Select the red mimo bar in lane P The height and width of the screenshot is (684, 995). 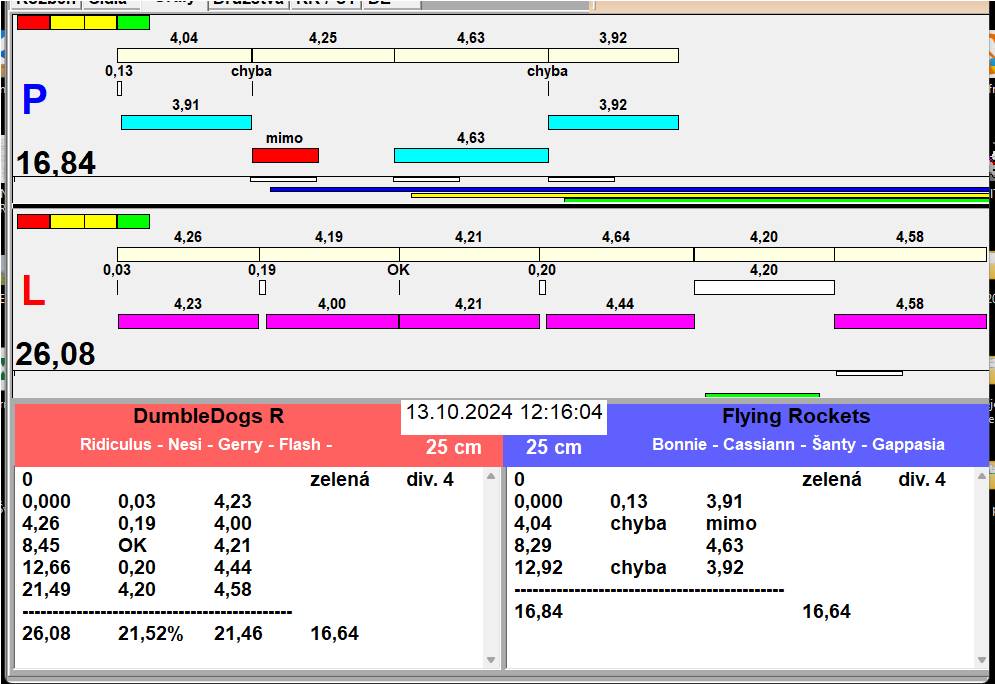tap(285, 155)
